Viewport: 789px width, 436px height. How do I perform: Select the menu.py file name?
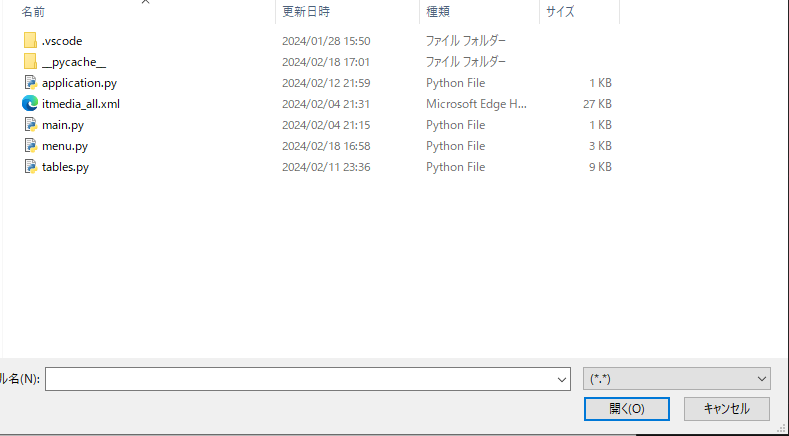[65, 146]
